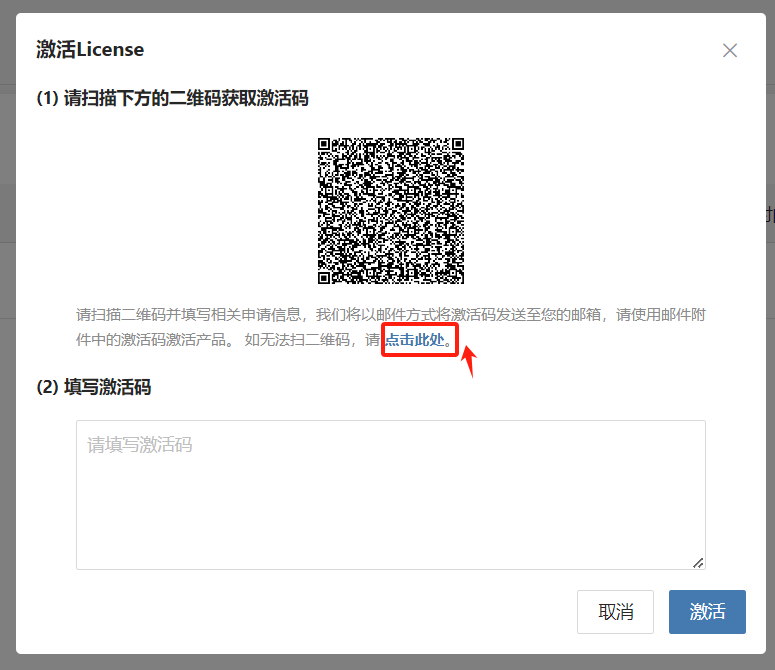The height and width of the screenshot is (670, 775).
Task: Click the activation QR code image
Action: click(390, 211)
